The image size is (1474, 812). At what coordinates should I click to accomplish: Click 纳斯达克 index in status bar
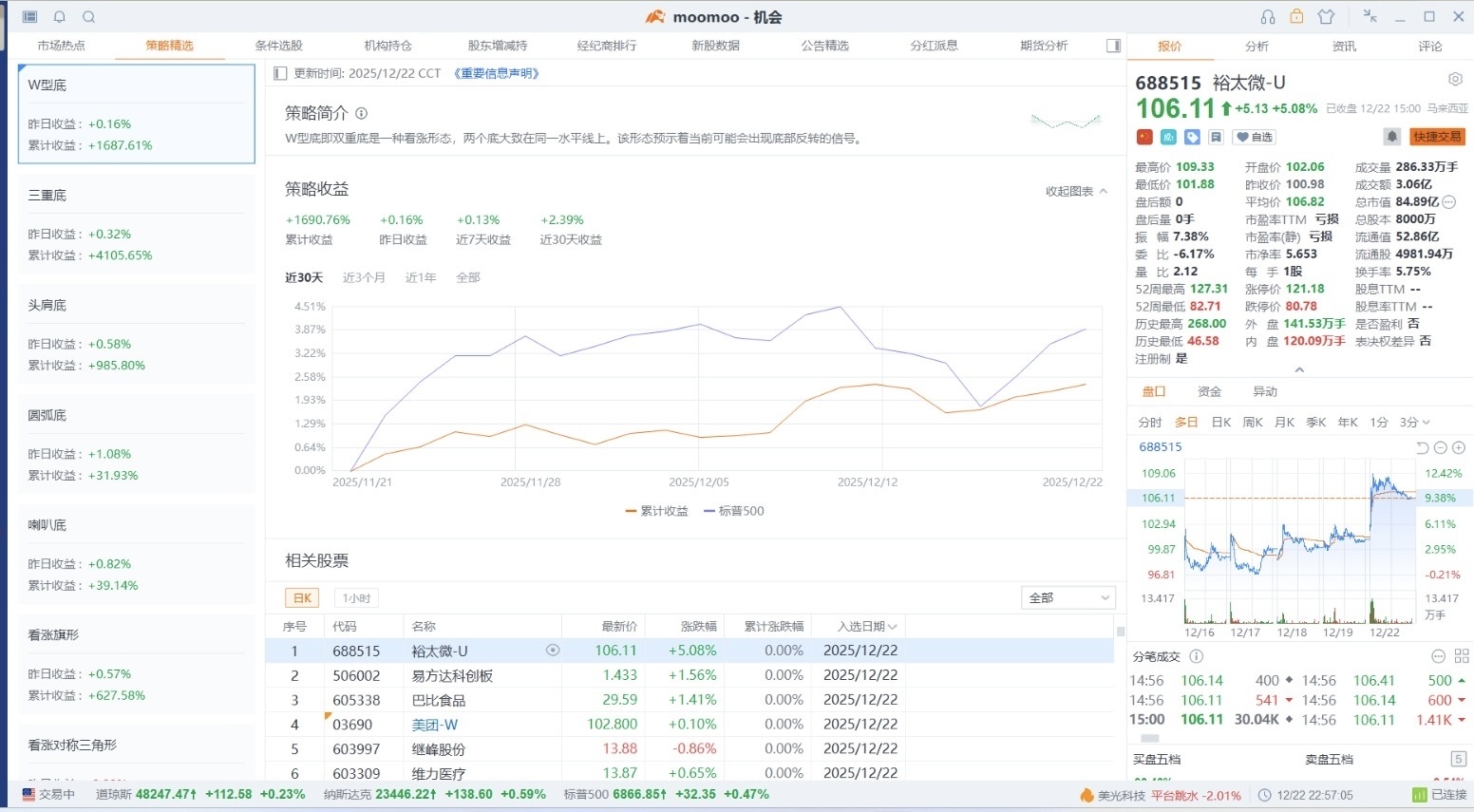[x=435, y=795]
